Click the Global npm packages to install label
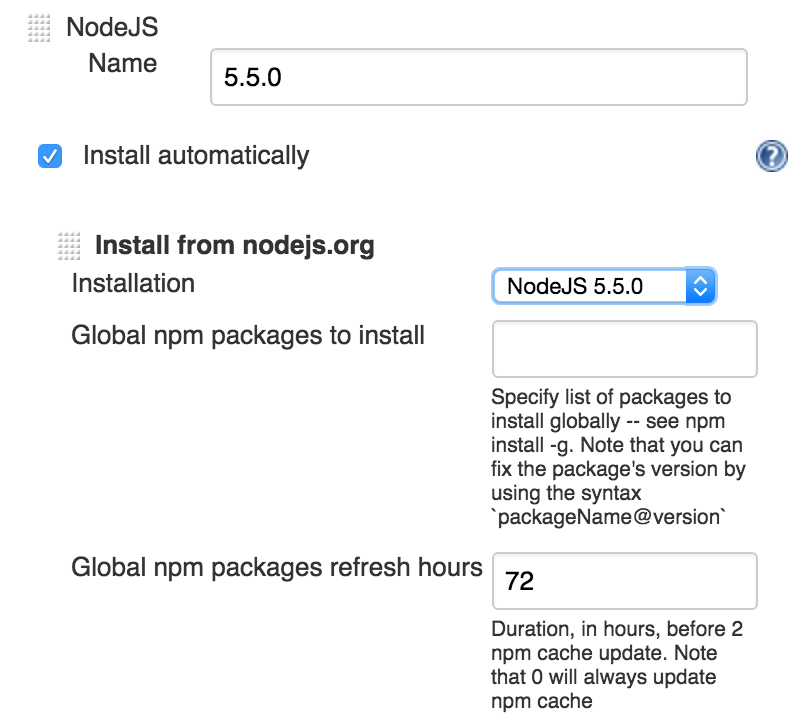 click(248, 336)
